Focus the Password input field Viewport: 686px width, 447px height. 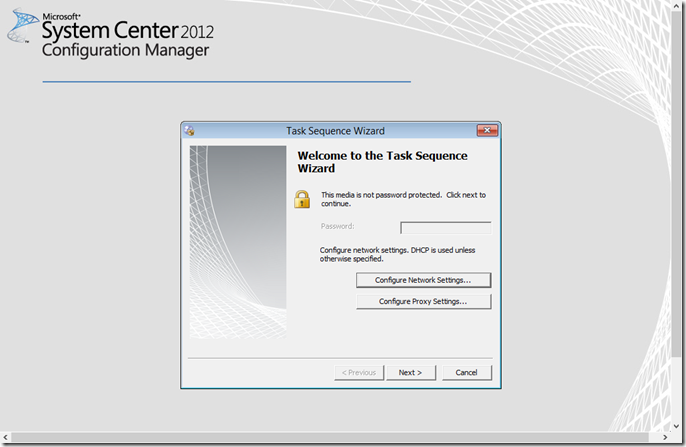point(445,227)
